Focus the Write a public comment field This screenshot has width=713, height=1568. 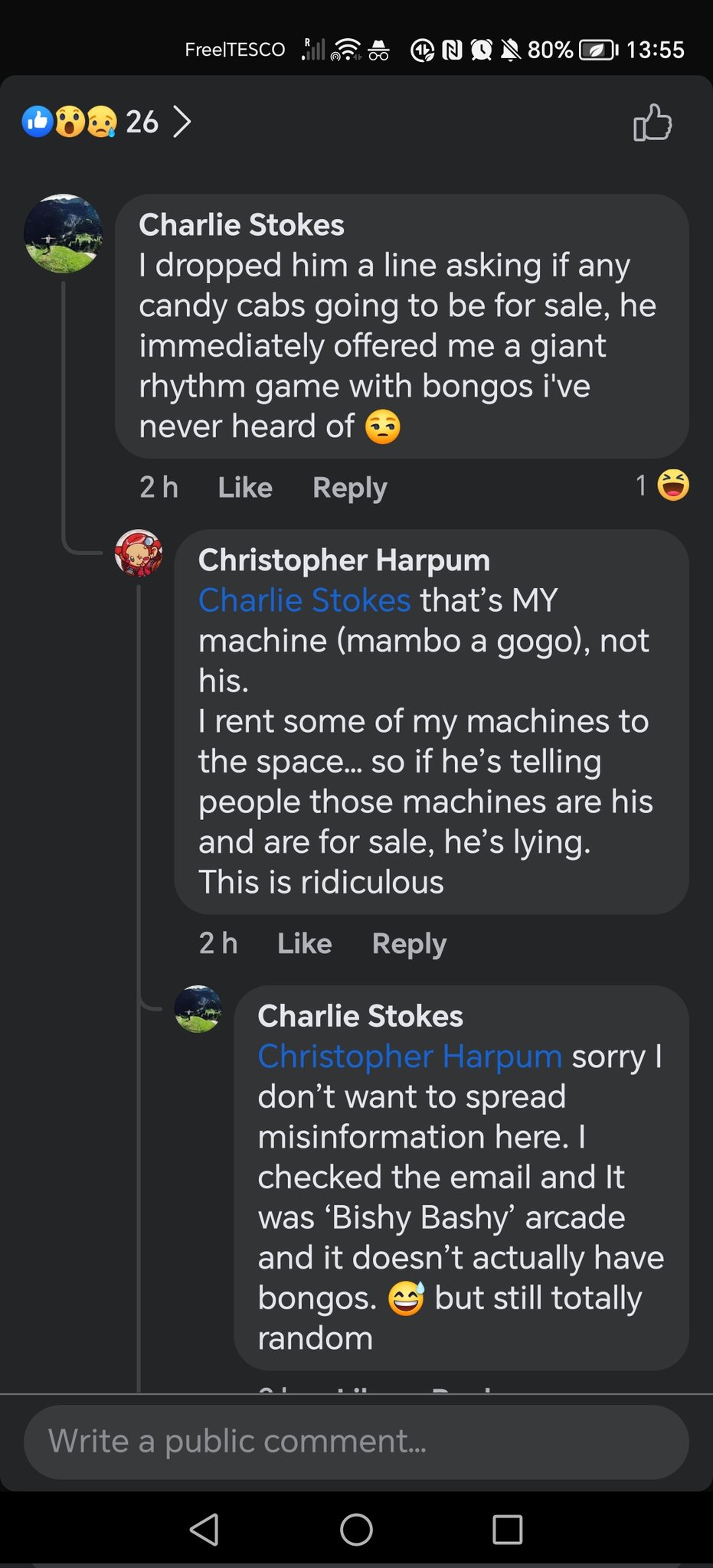coord(356,1442)
